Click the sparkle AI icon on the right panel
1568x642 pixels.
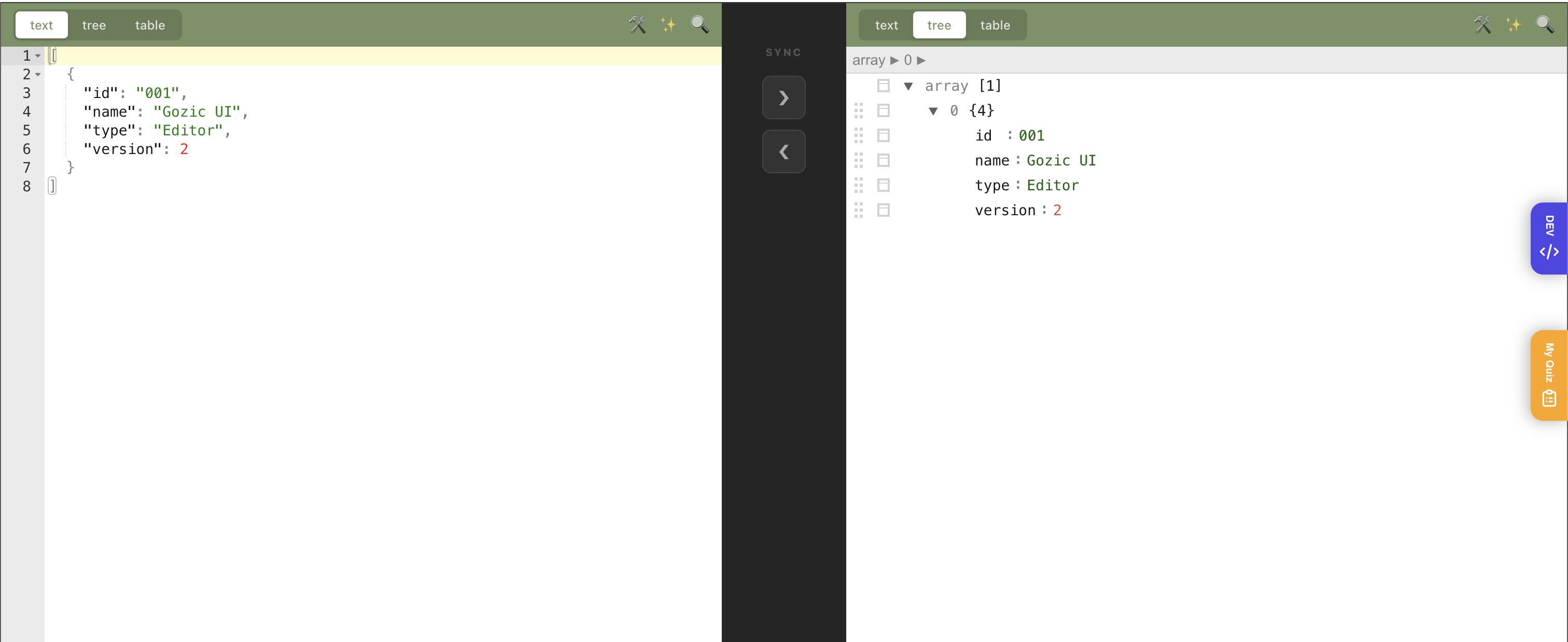click(1514, 25)
